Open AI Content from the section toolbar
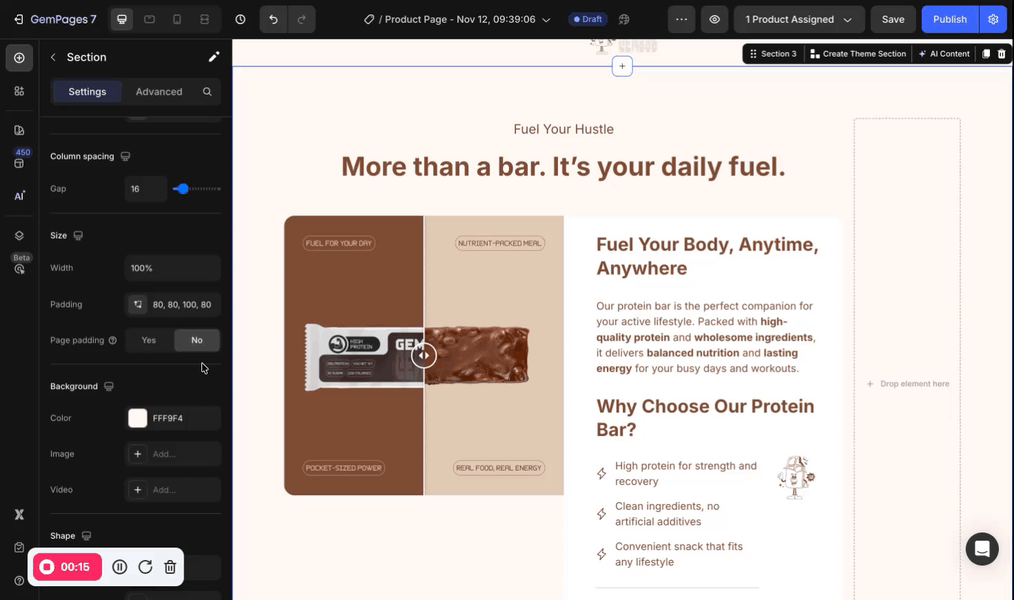 (944, 53)
